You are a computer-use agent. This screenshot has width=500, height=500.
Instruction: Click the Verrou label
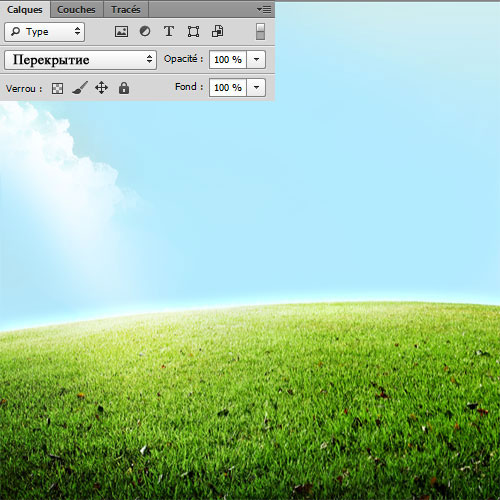point(24,89)
